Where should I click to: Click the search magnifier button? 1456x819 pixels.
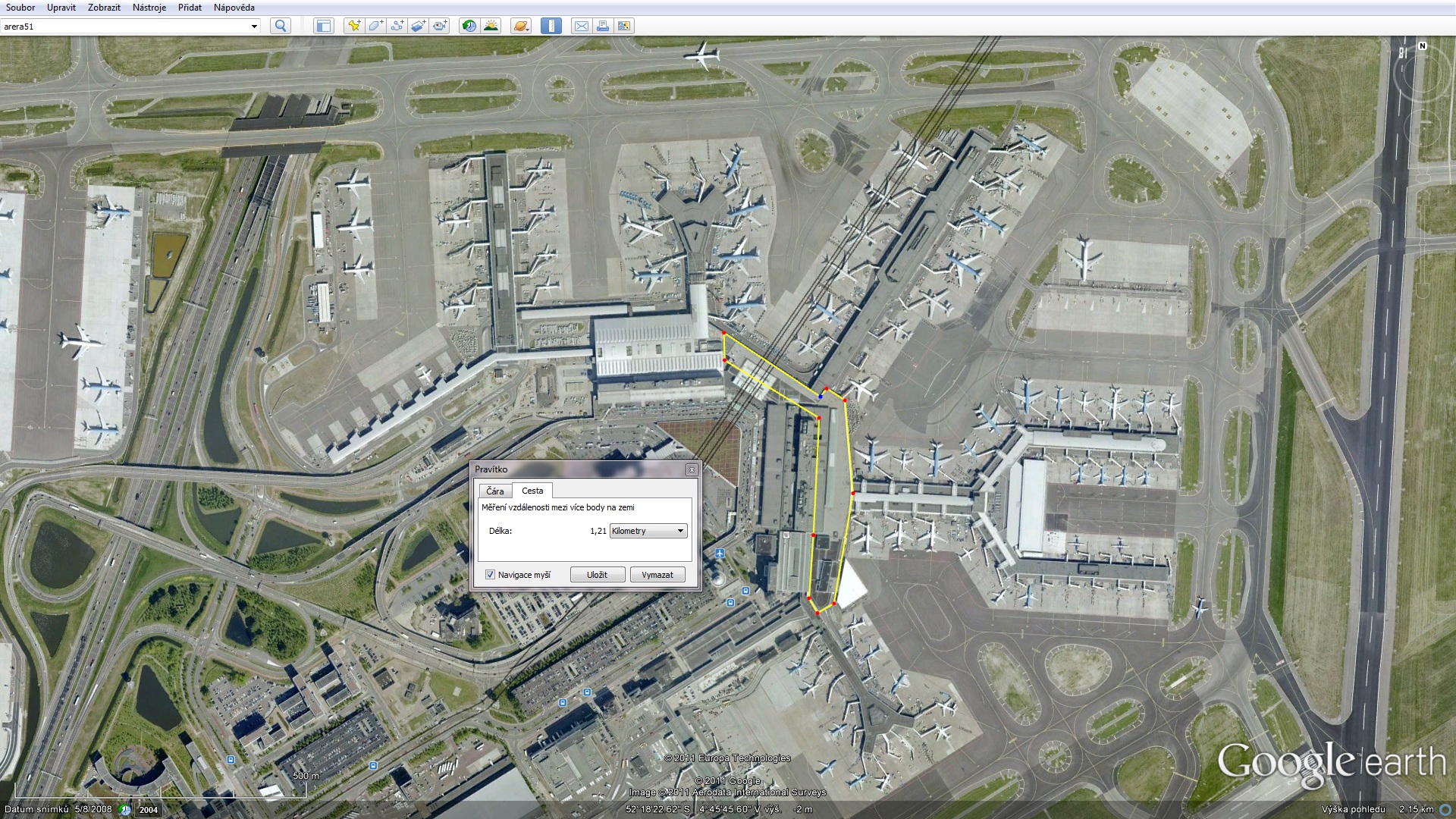pos(281,26)
